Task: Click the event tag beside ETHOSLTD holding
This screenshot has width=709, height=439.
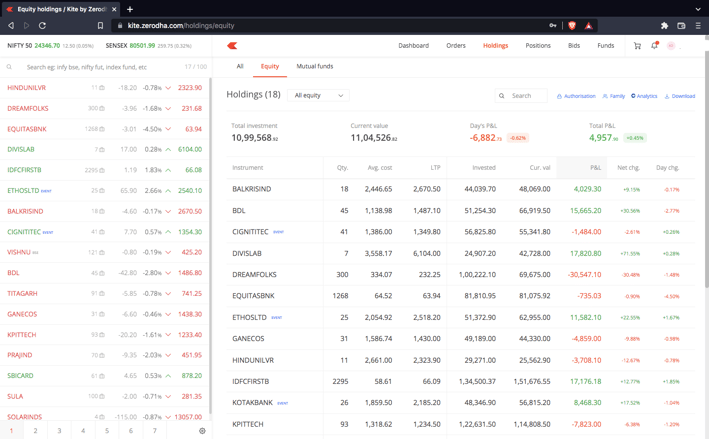Action: [x=277, y=318]
